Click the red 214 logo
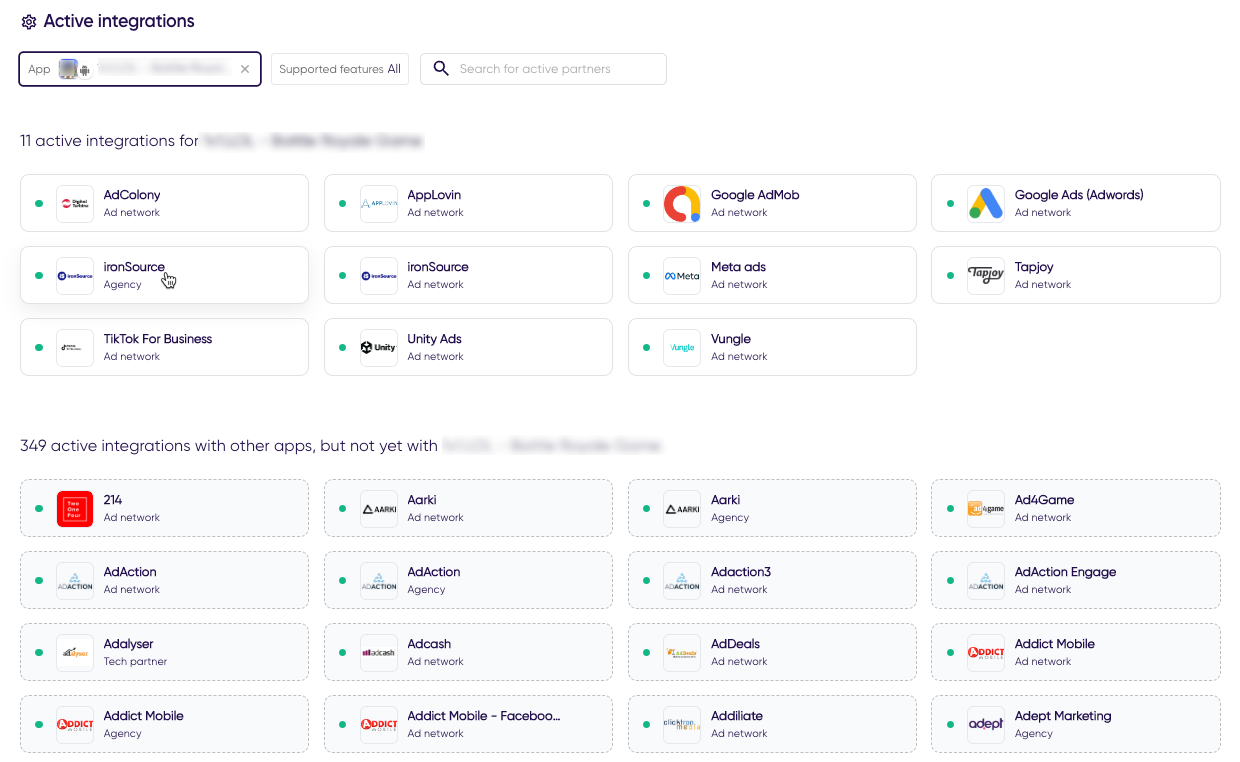The width and height of the screenshot is (1240, 762). click(x=75, y=508)
